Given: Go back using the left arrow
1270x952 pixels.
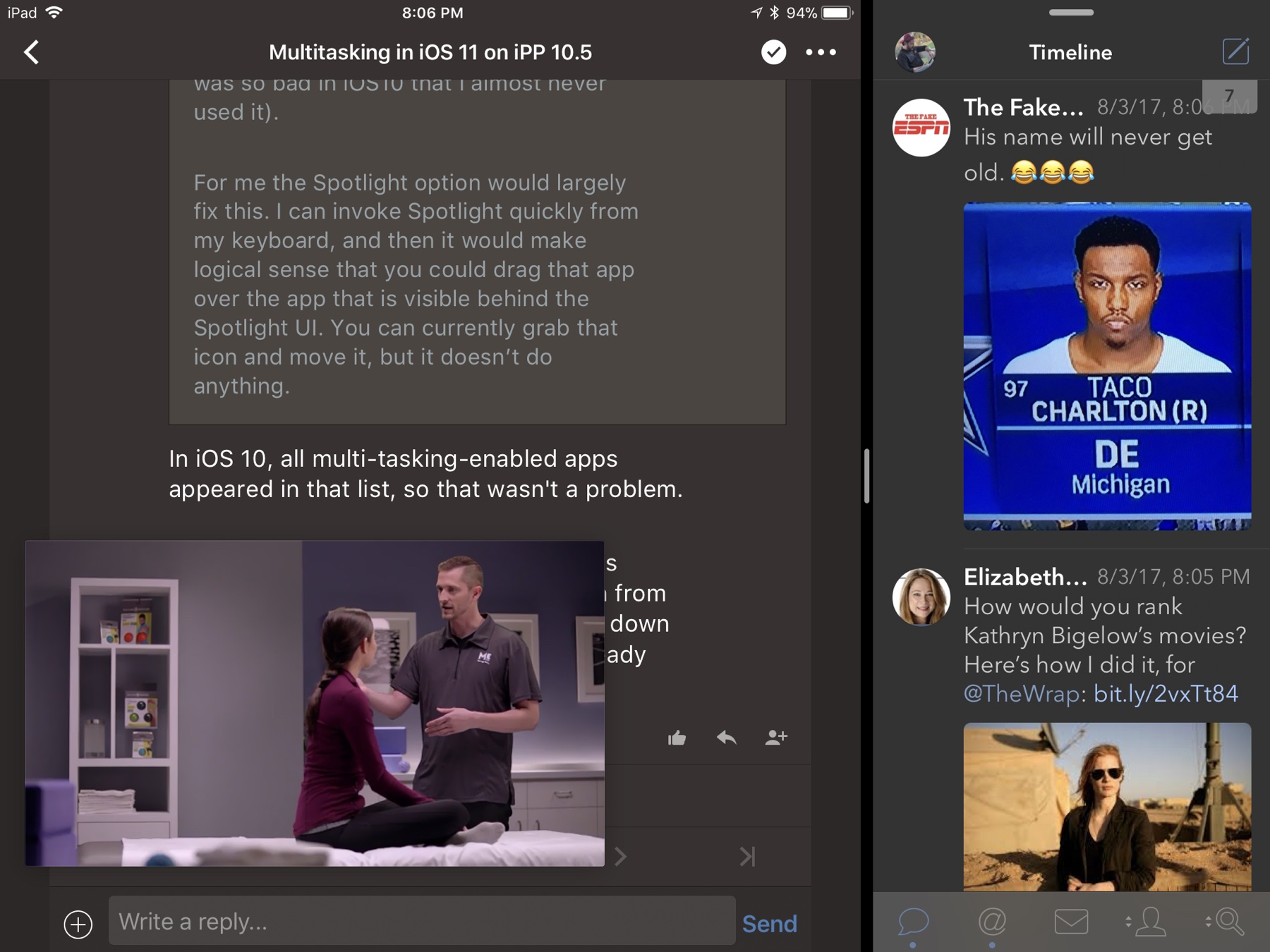Looking at the screenshot, I should (31, 52).
